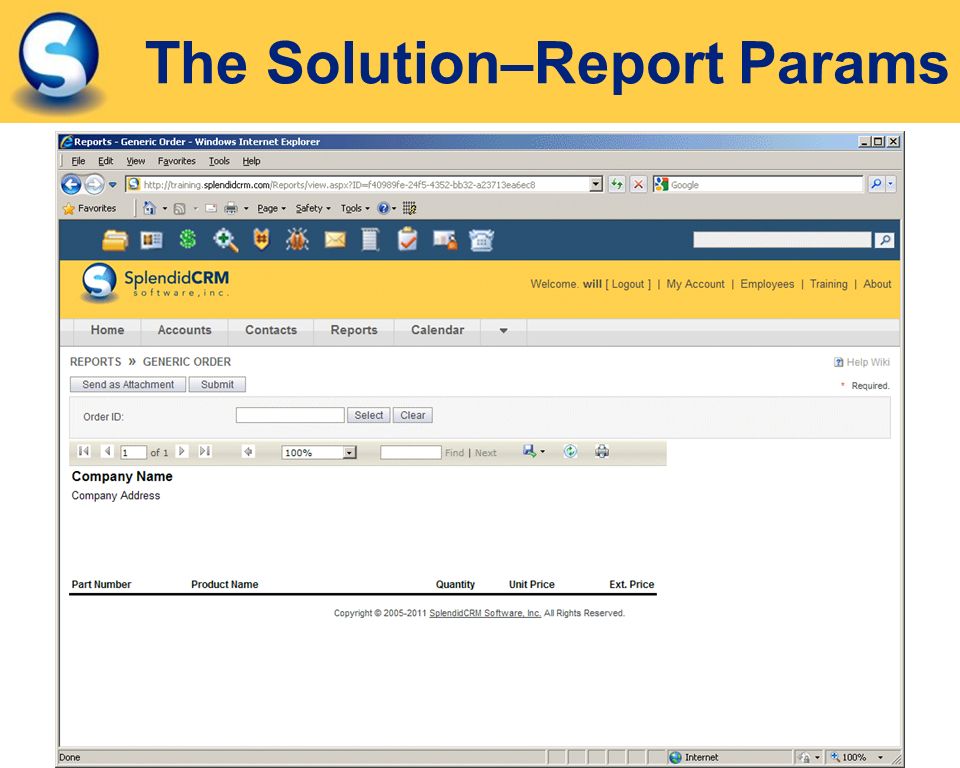The image size is (960, 768).
Task: Open the Employees link
Action: [767, 284]
